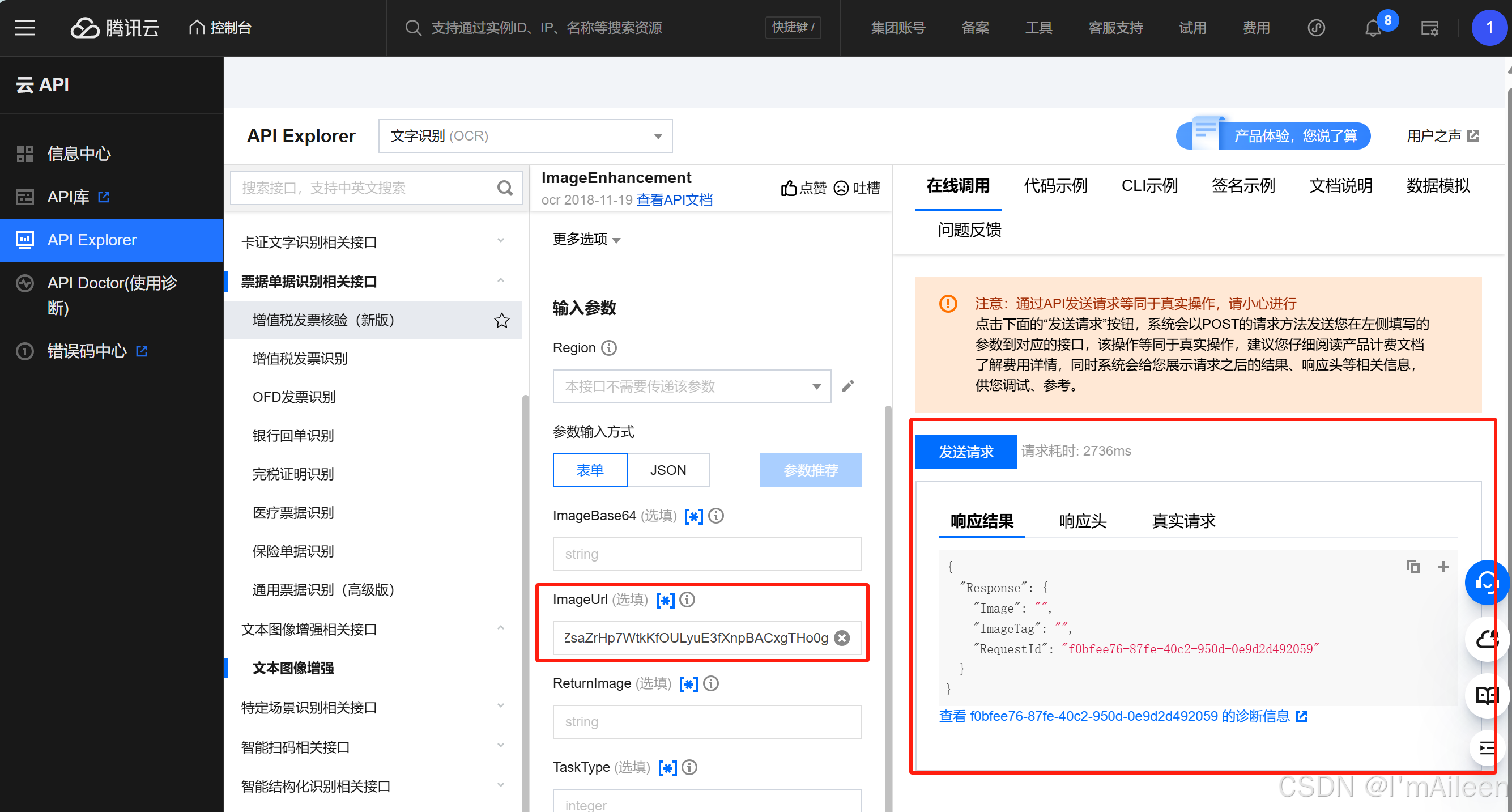Viewport: 1512px width, 812px height.
Task: Open 用户之声 link
Action: [x=1442, y=135]
